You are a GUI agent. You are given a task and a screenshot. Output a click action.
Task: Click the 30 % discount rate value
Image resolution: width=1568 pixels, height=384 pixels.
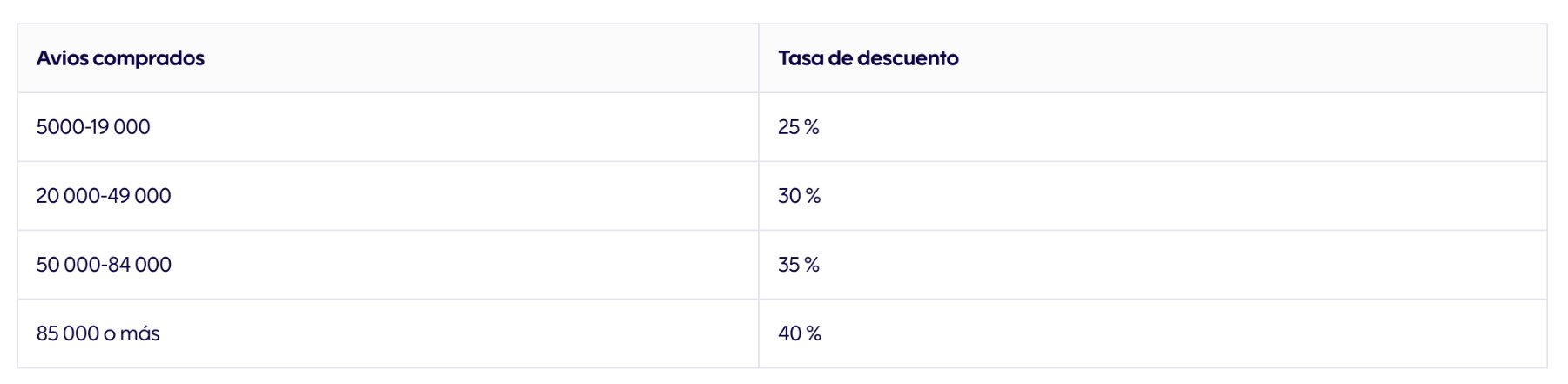pyautogui.click(x=799, y=196)
